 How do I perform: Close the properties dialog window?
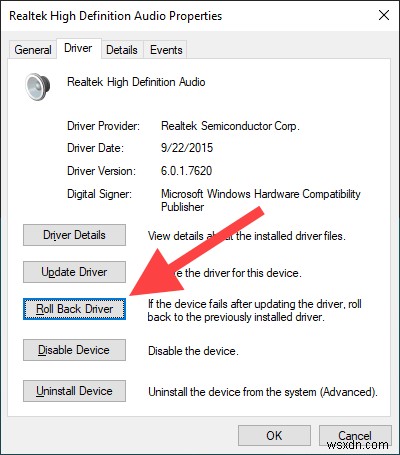click(x=384, y=15)
